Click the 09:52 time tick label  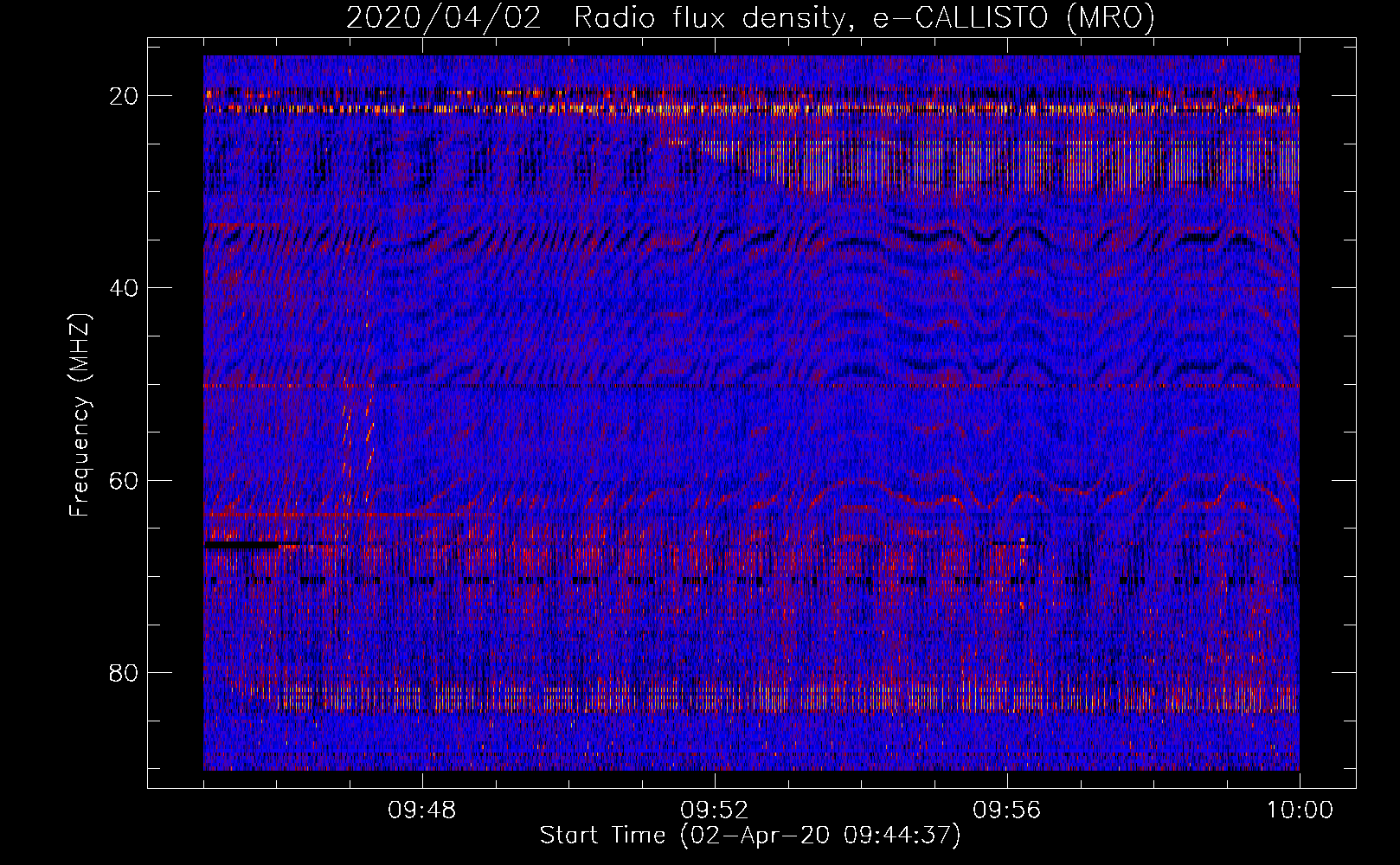715,811
